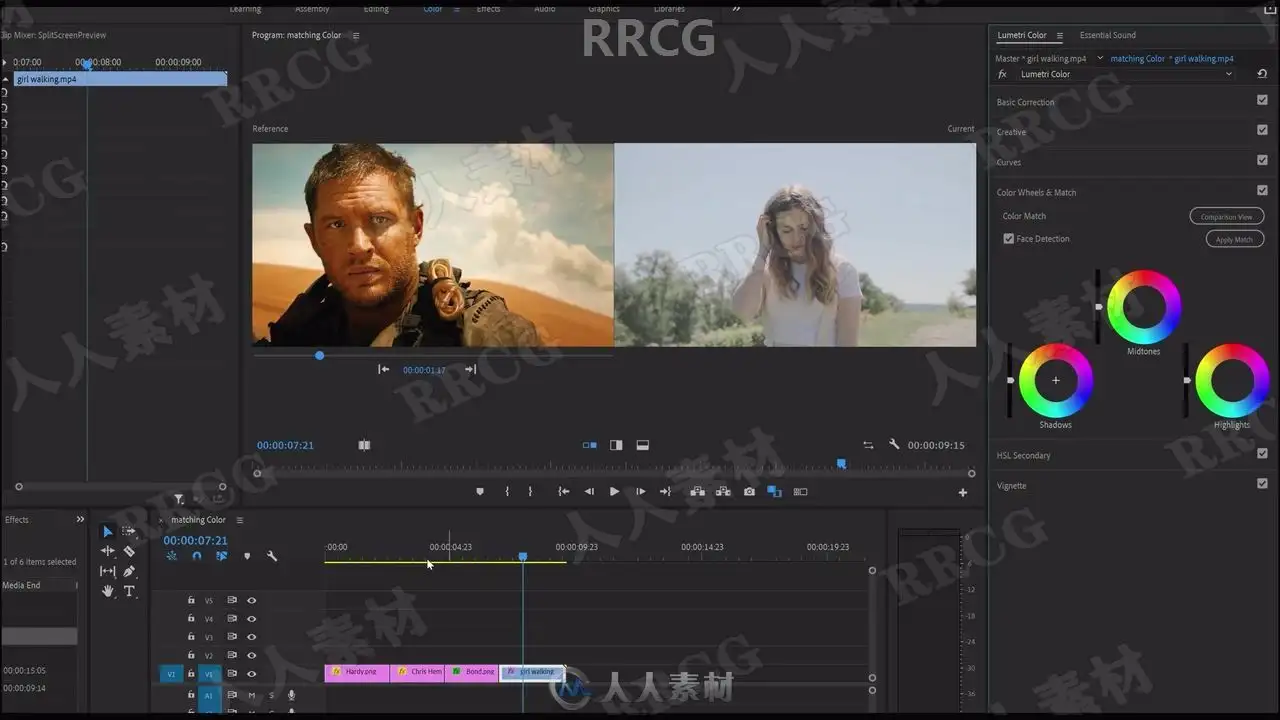
Task: Click the Comparison View button
Action: (x=1226, y=217)
